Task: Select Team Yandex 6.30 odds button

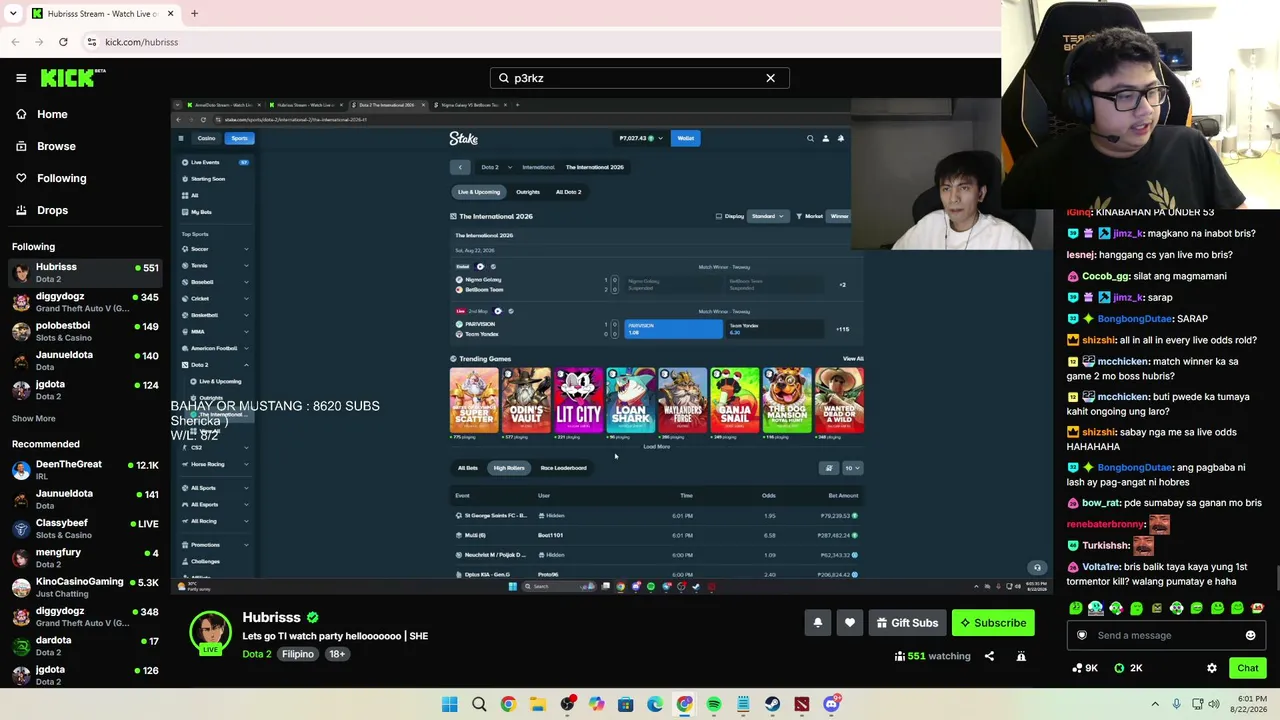Action: pos(774,328)
